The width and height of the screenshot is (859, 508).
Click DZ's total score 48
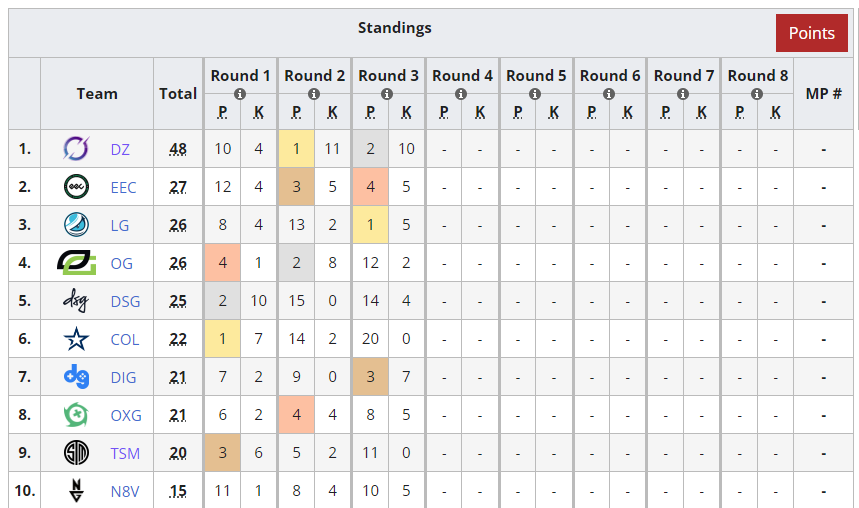178,150
